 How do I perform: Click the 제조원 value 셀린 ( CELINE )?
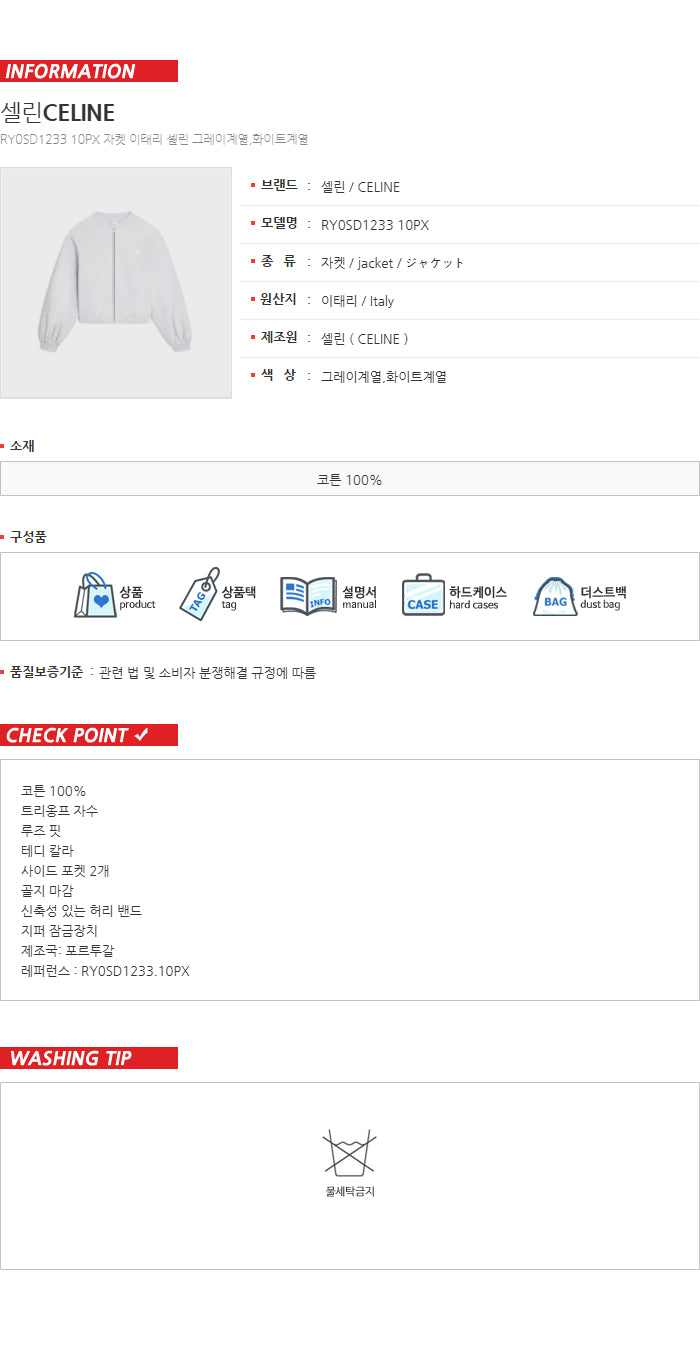[x=365, y=339]
